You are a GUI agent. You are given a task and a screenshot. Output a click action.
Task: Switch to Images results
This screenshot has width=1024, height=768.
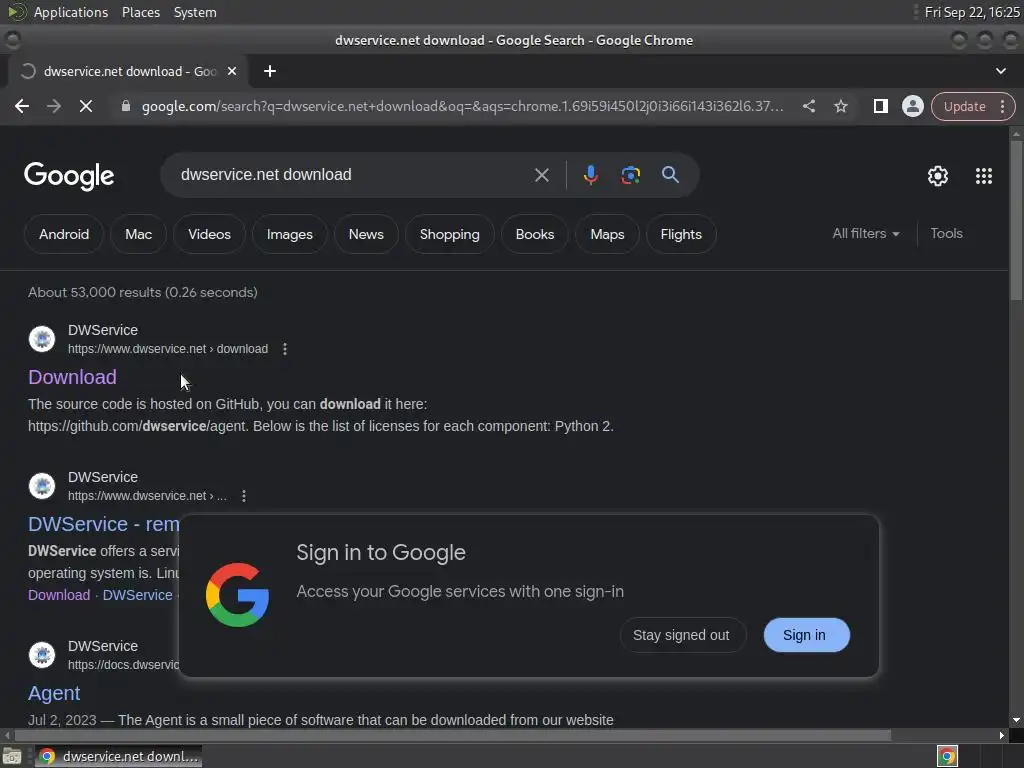pos(289,234)
